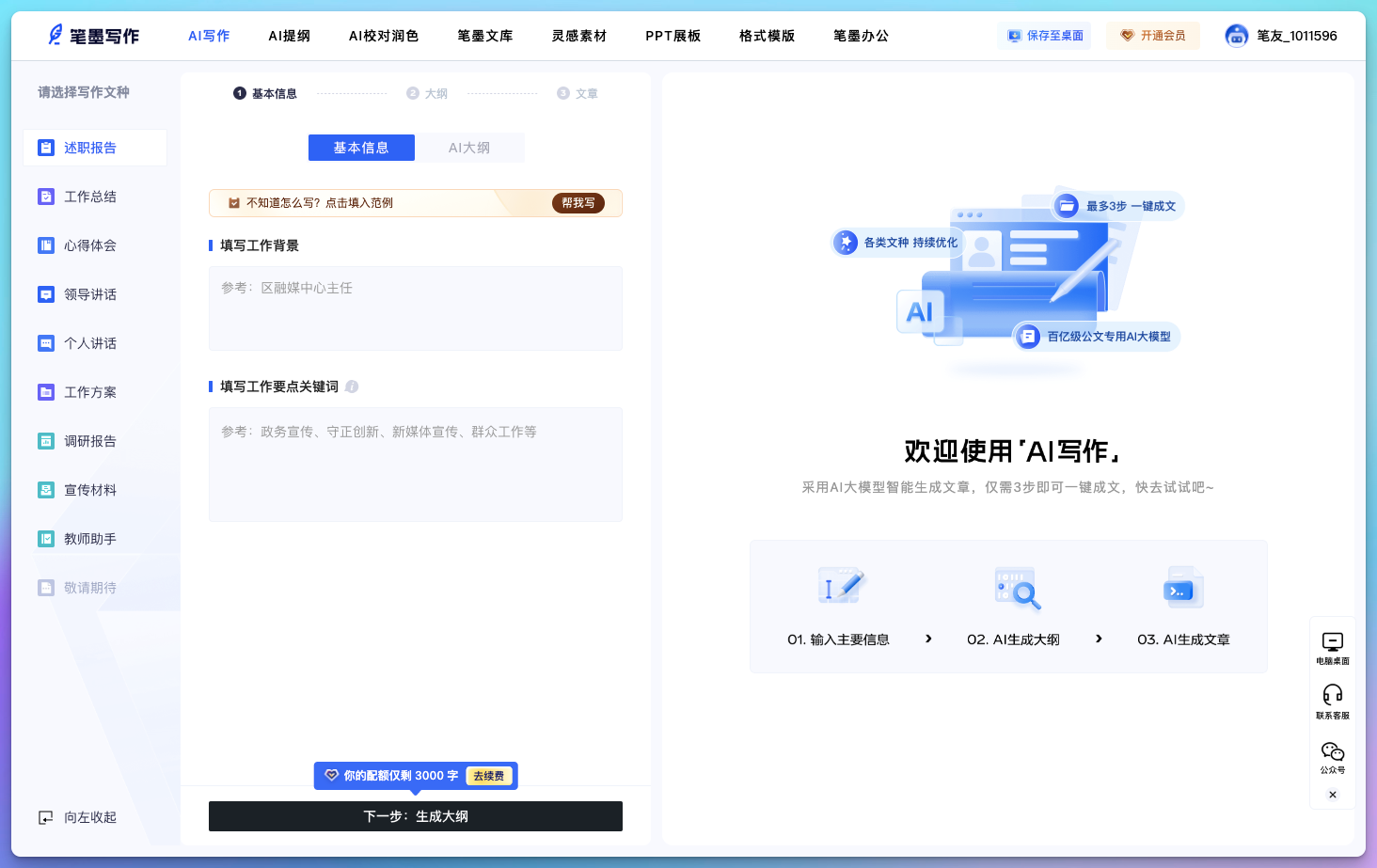Collapse the sidebar via 向左收起
1377x868 pixels.
77,817
